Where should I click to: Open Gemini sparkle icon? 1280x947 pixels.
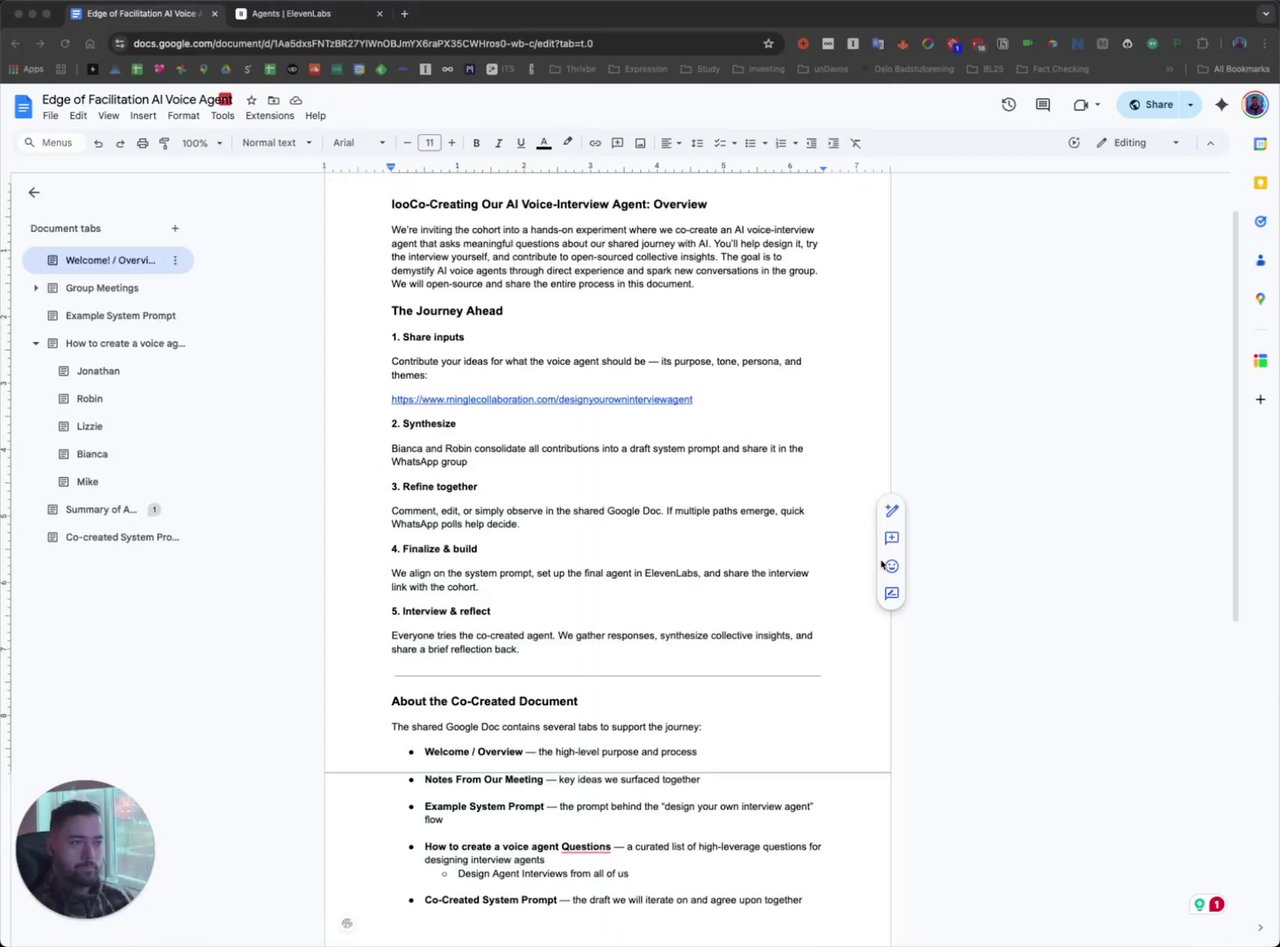[1221, 104]
